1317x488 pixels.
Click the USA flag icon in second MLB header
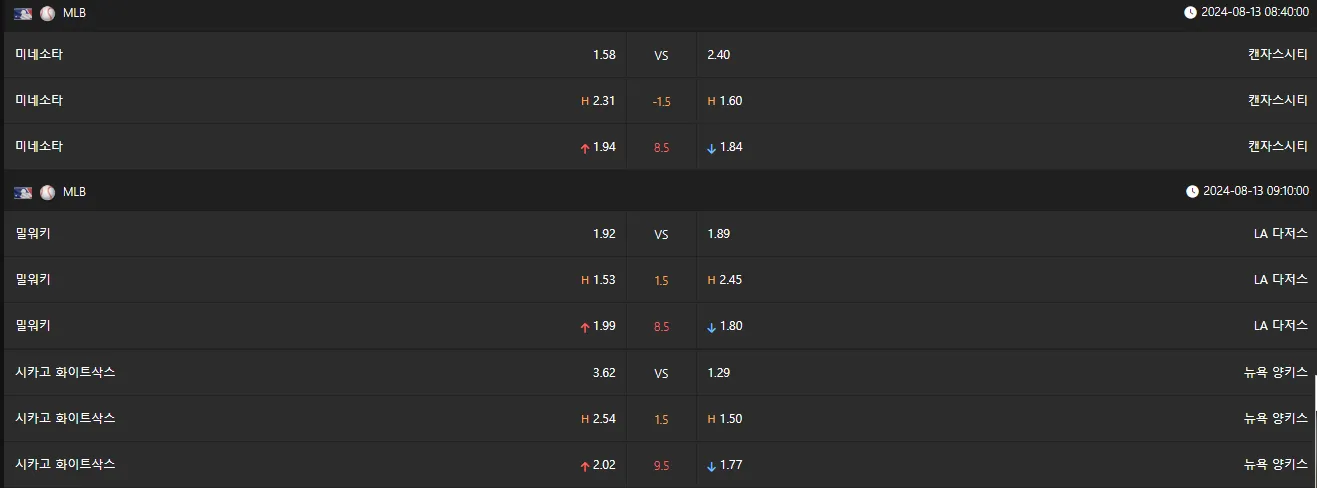point(23,192)
